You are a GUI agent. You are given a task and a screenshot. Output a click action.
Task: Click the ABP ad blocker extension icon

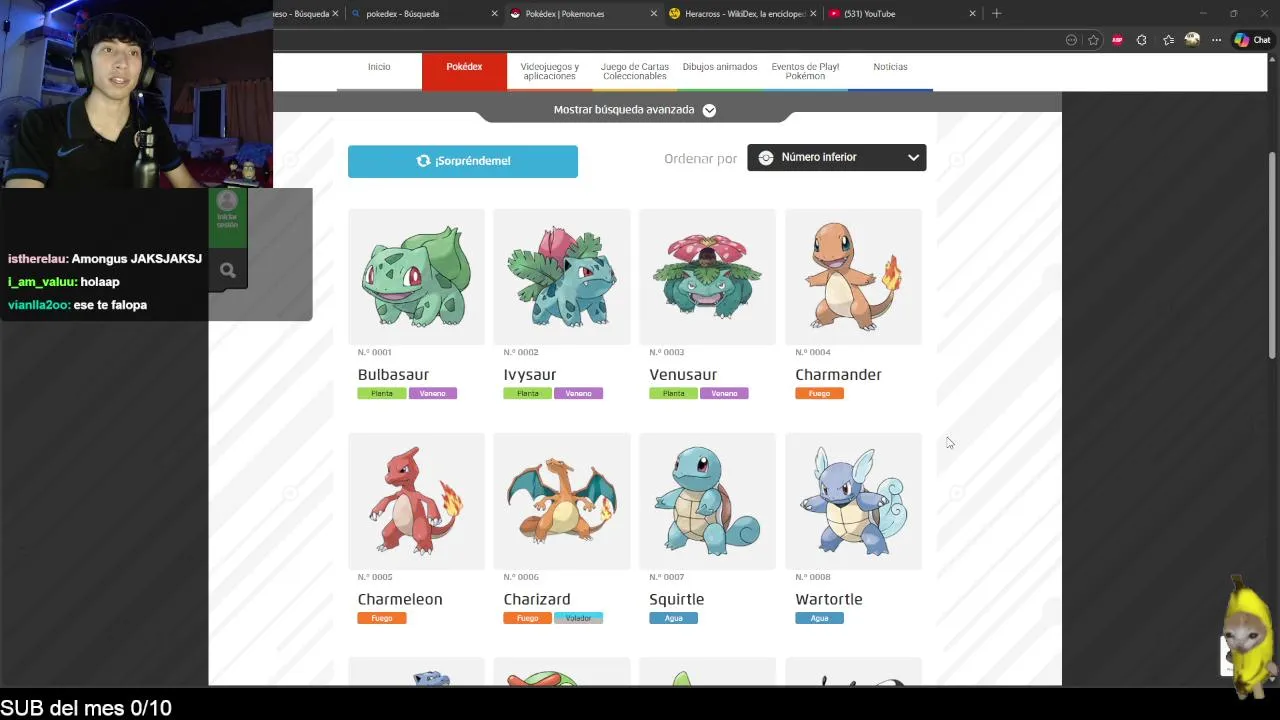(x=1117, y=40)
